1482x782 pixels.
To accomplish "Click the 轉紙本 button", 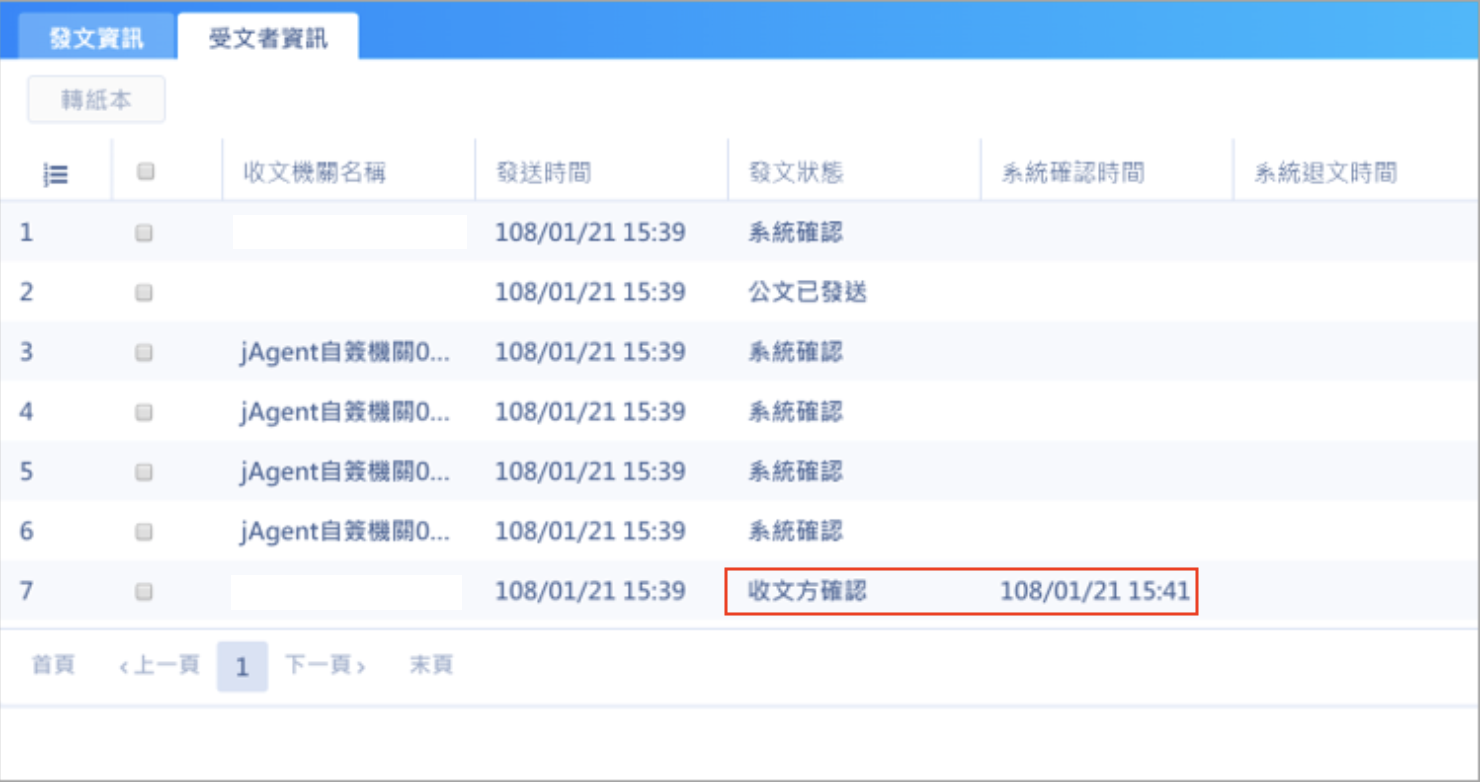I will click(x=96, y=100).
